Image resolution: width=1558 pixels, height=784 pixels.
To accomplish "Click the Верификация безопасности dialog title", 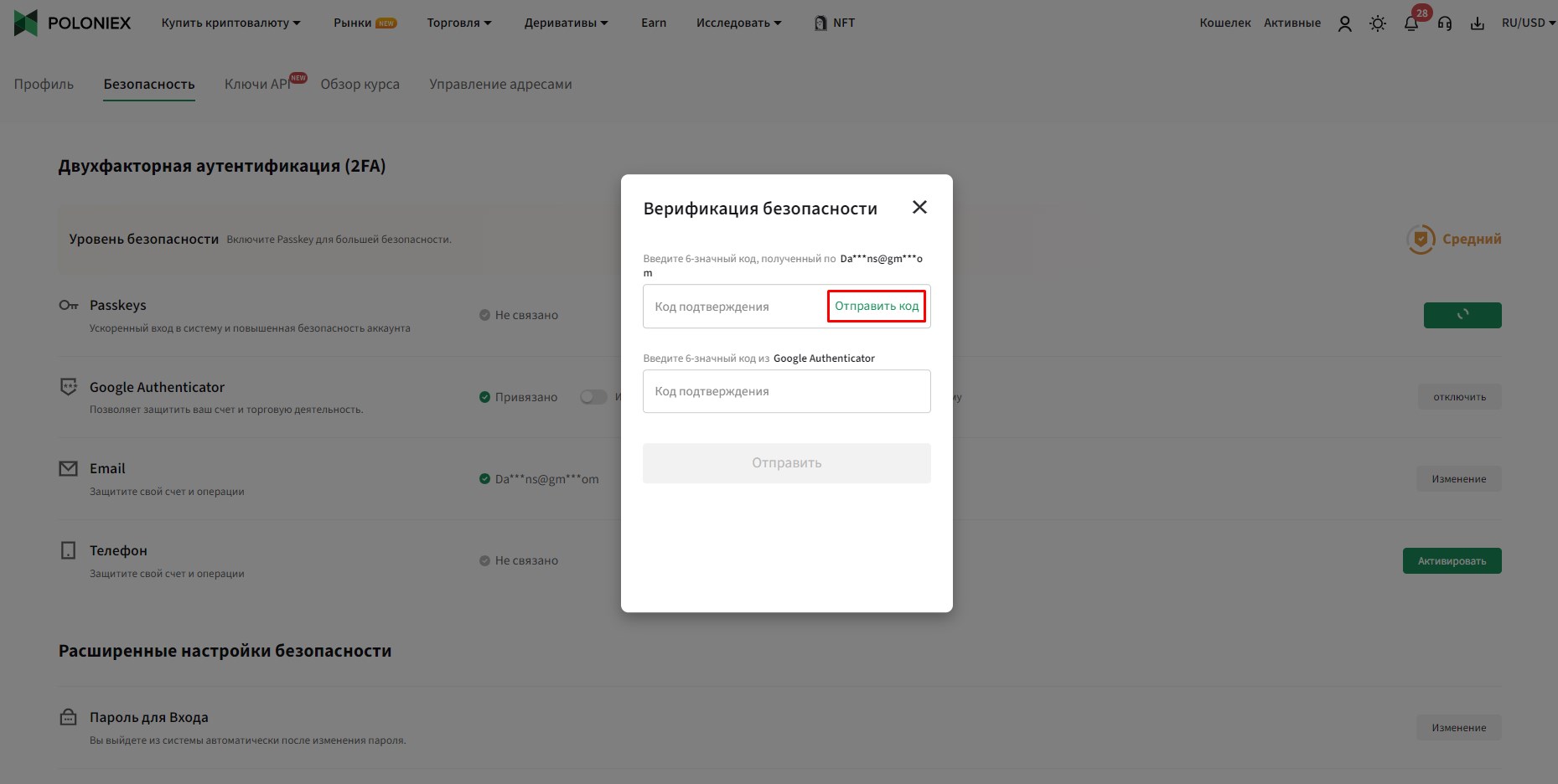I will (760, 209).
